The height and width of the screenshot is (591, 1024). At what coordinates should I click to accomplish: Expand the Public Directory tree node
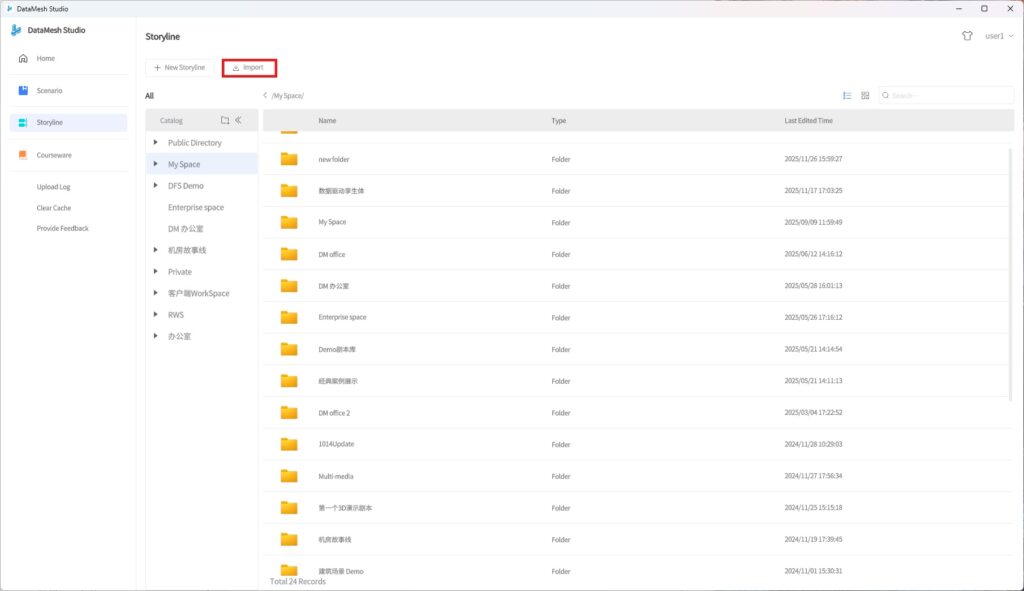[155, 143]
